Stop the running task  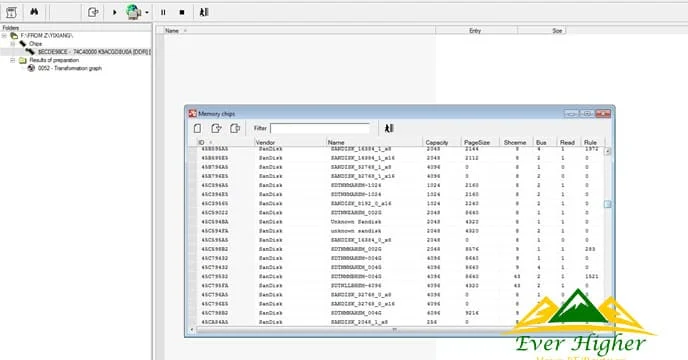[x=182, y=12]
